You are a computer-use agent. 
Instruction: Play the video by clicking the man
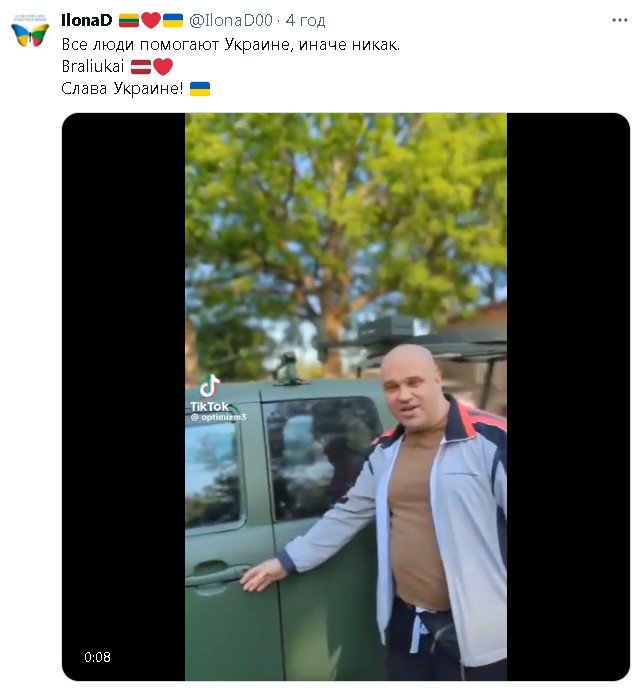click(x=424, y=508)
